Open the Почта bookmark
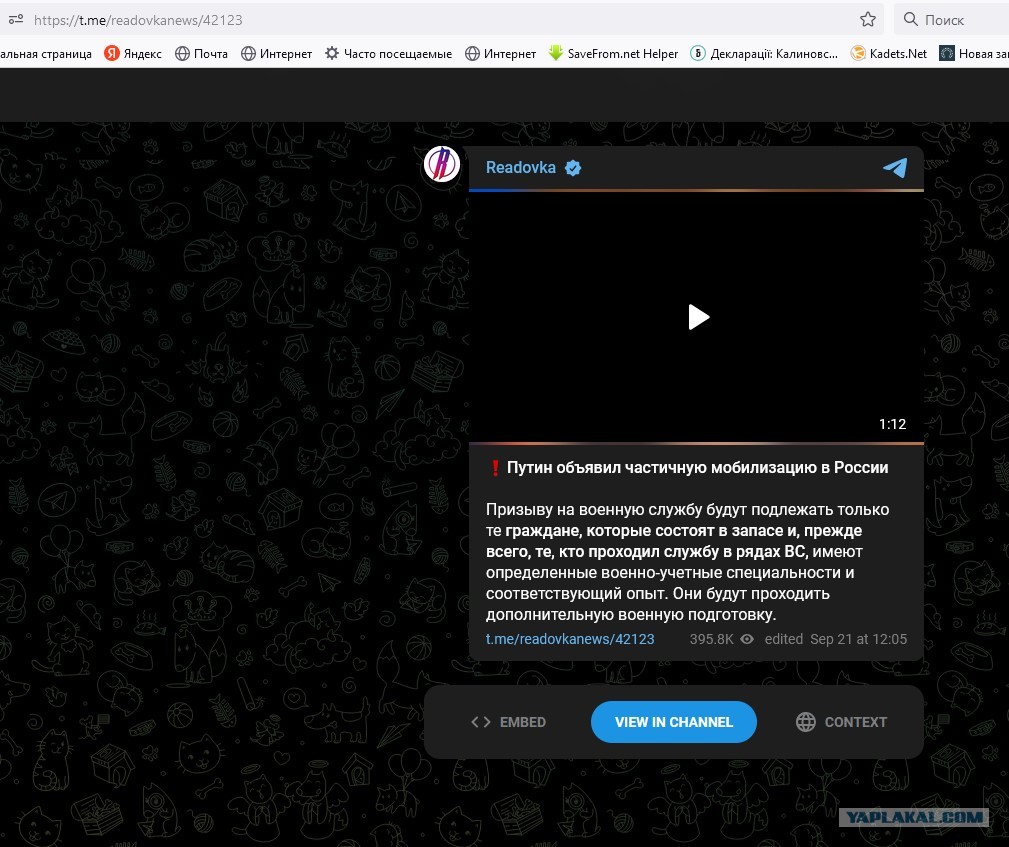This screenshot has width=1009, height=847. pyautogui.click(x=201, y=53)
